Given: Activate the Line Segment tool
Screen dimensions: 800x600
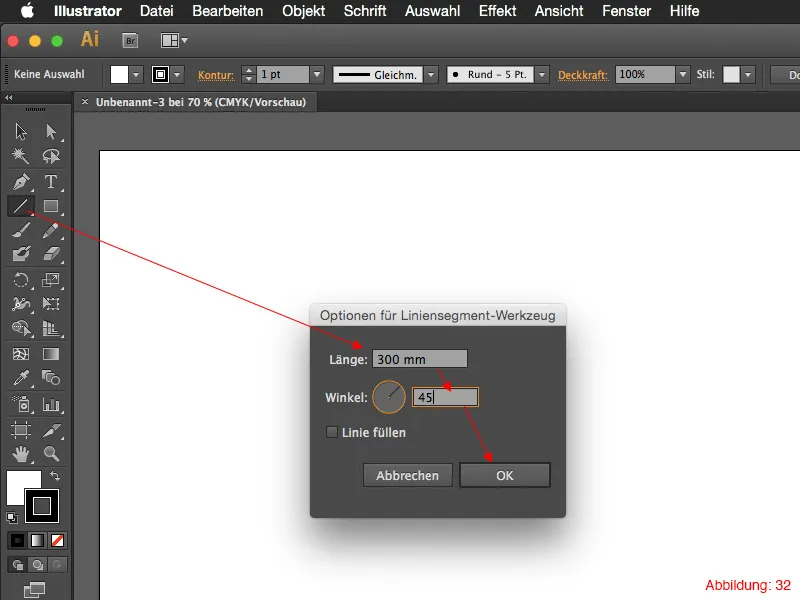Looking at the screenshot, I should pos(21,206).
